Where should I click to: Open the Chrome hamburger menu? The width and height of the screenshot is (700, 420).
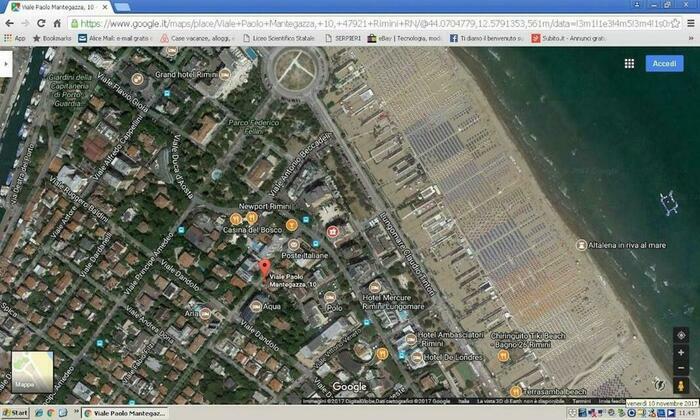(691, 23)
